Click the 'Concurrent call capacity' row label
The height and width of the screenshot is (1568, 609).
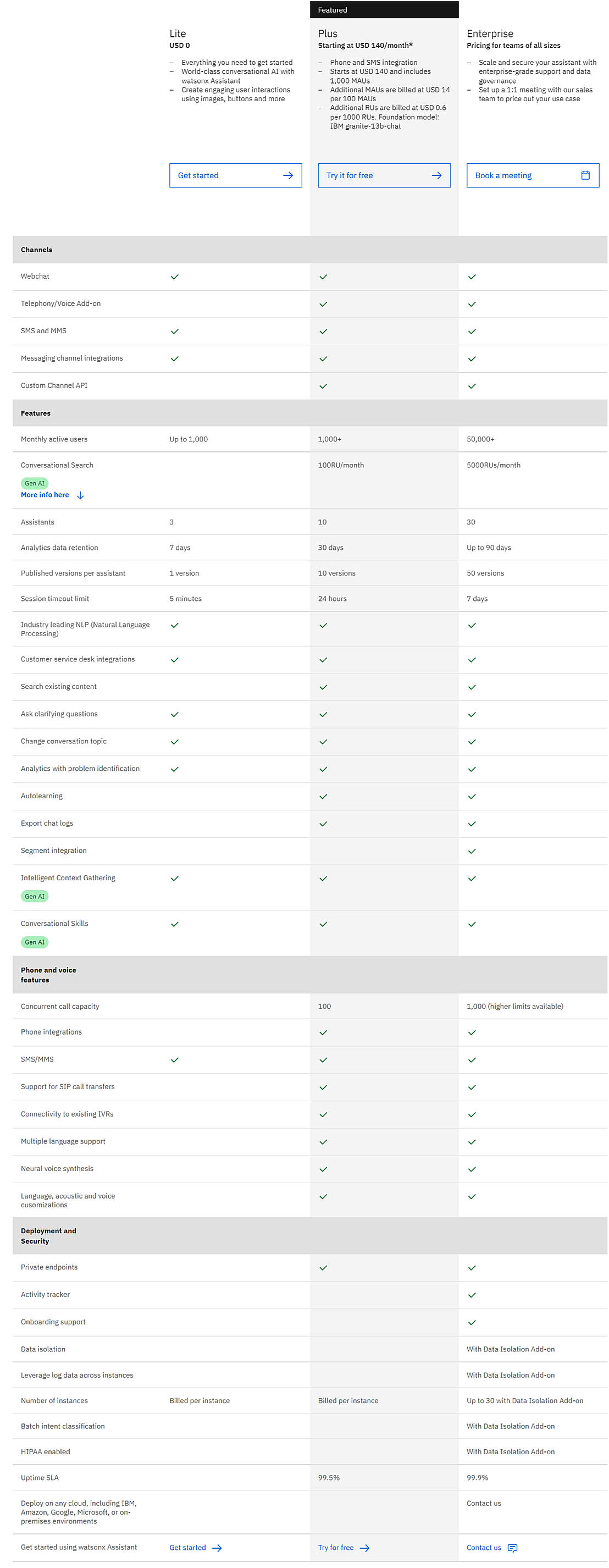pos(59,1007)
